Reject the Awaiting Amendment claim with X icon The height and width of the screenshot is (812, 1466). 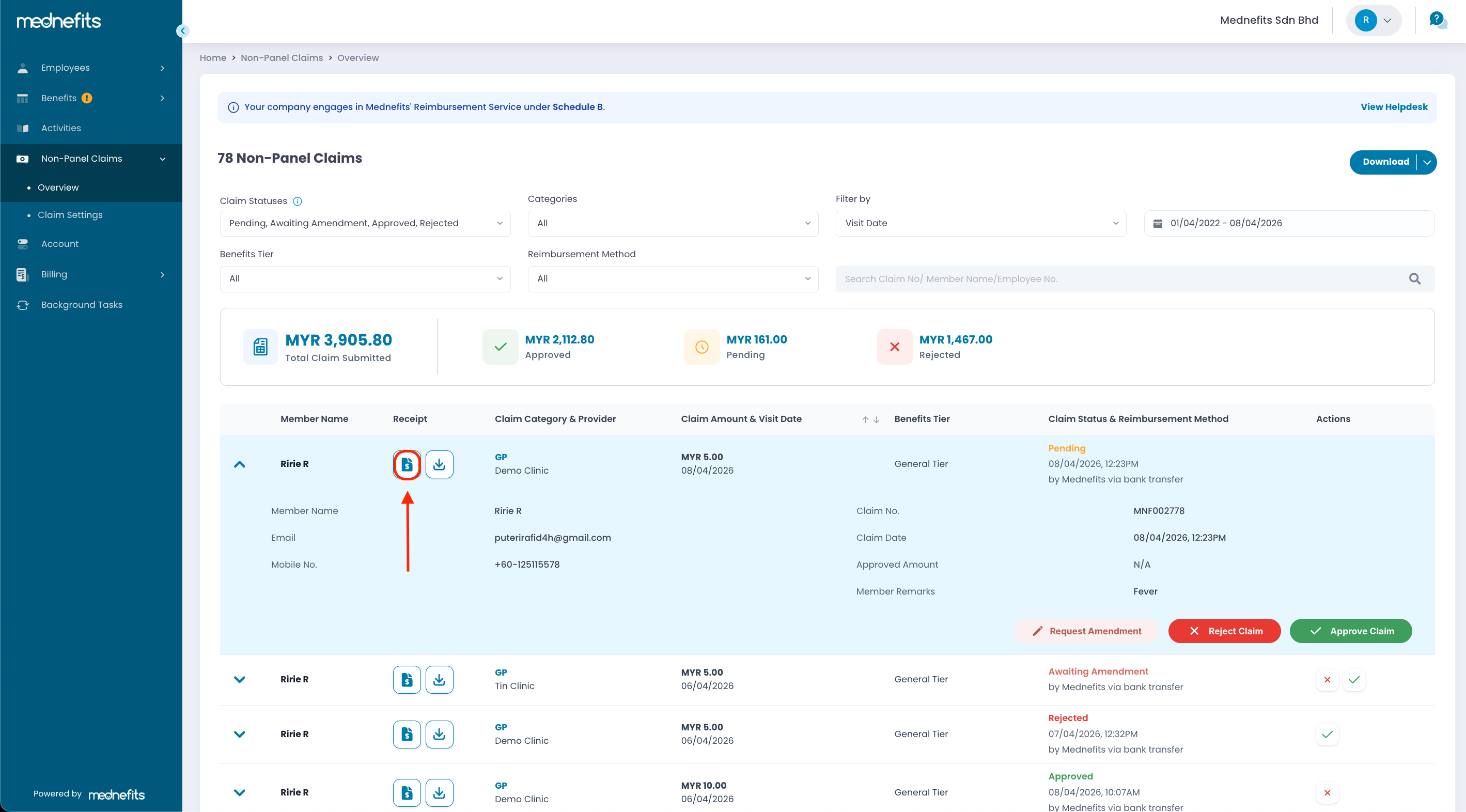tap(1327, 679)
